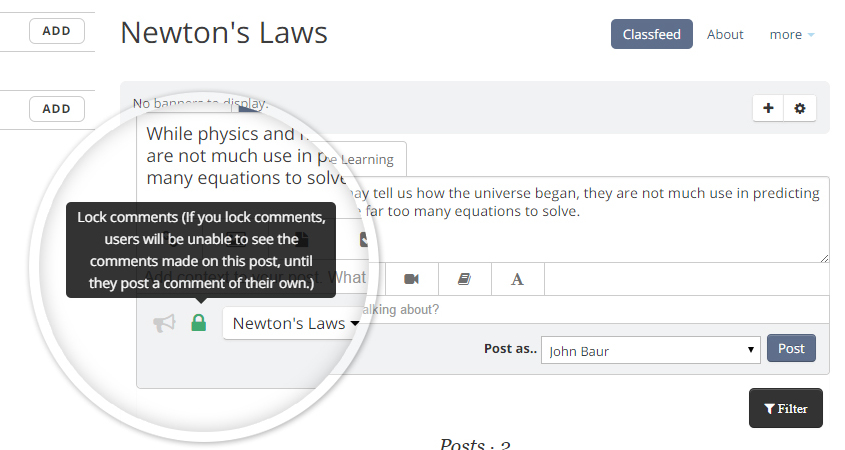Open banner settings gear icon

tap(800, 108)
